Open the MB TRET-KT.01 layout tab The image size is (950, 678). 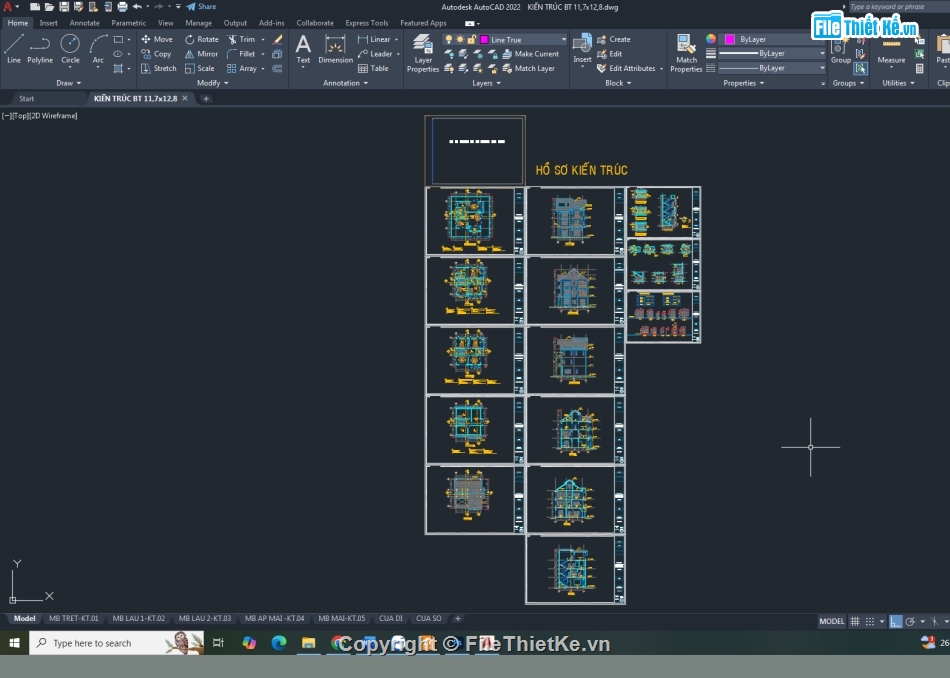coord(74,618)
